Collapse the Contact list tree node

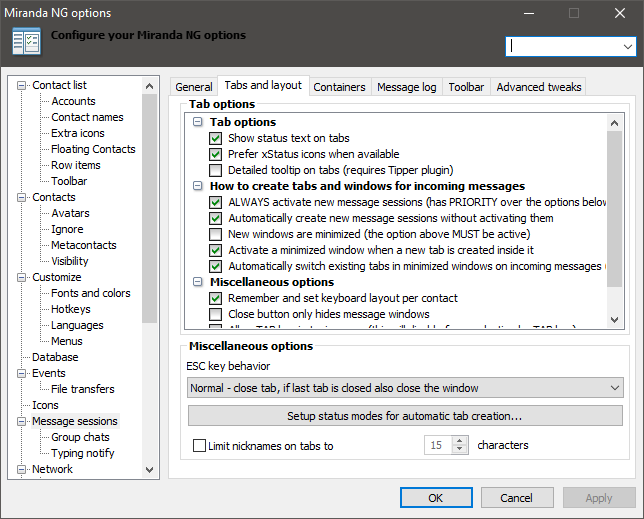tap(21, 85)
